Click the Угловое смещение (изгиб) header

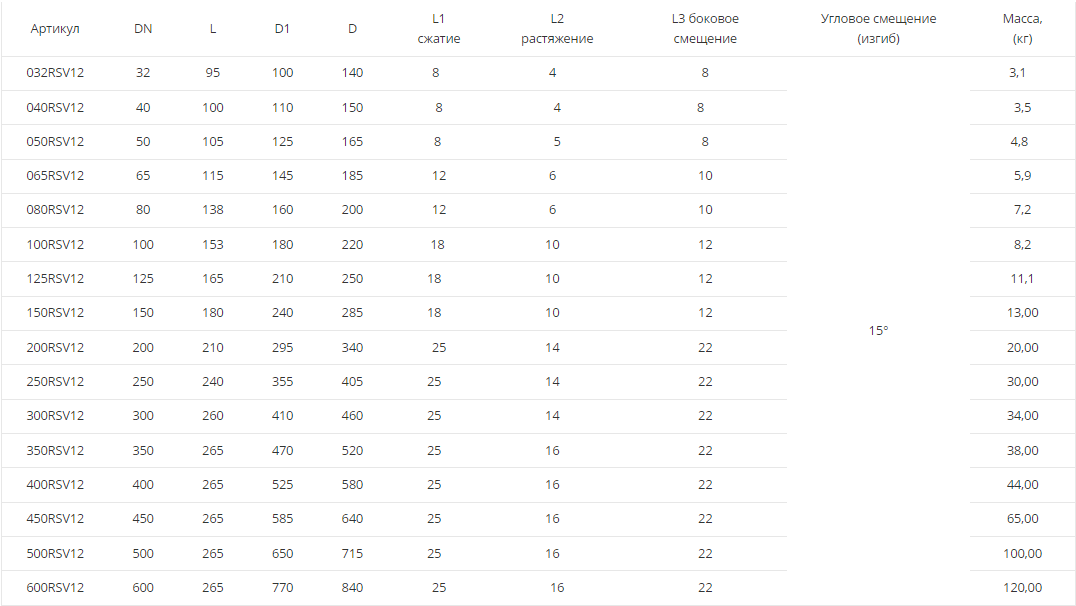click(878, 29)
